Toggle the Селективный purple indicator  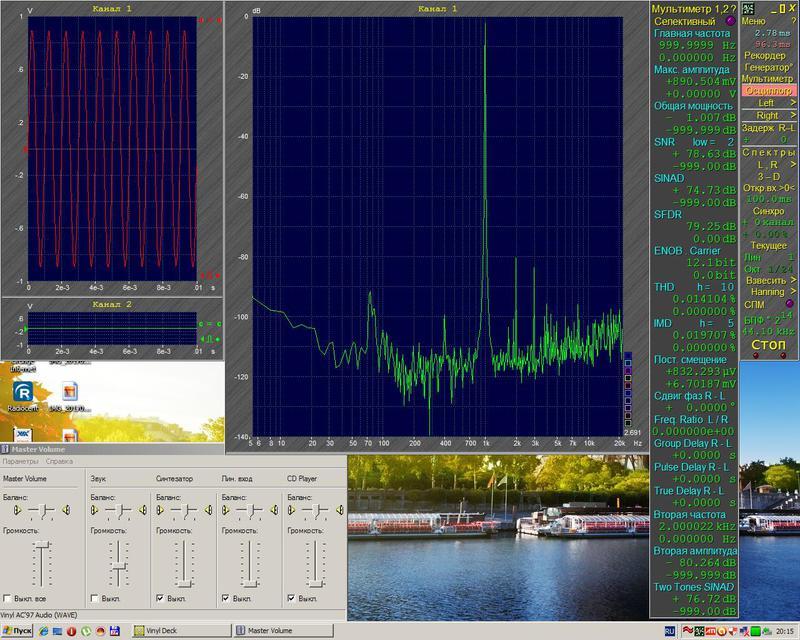point(731,21)
